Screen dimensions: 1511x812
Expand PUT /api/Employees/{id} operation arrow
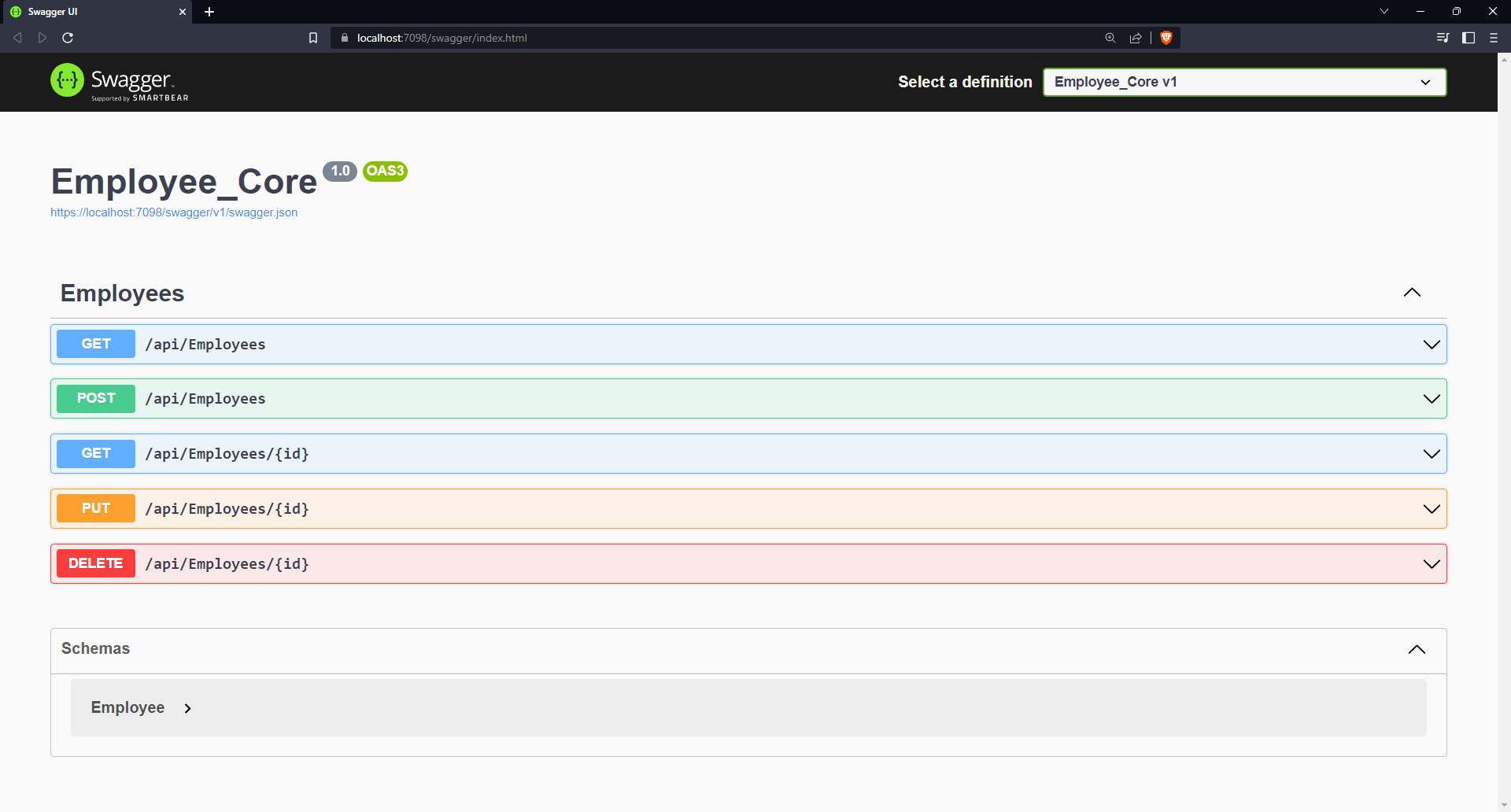point(1432,509)
